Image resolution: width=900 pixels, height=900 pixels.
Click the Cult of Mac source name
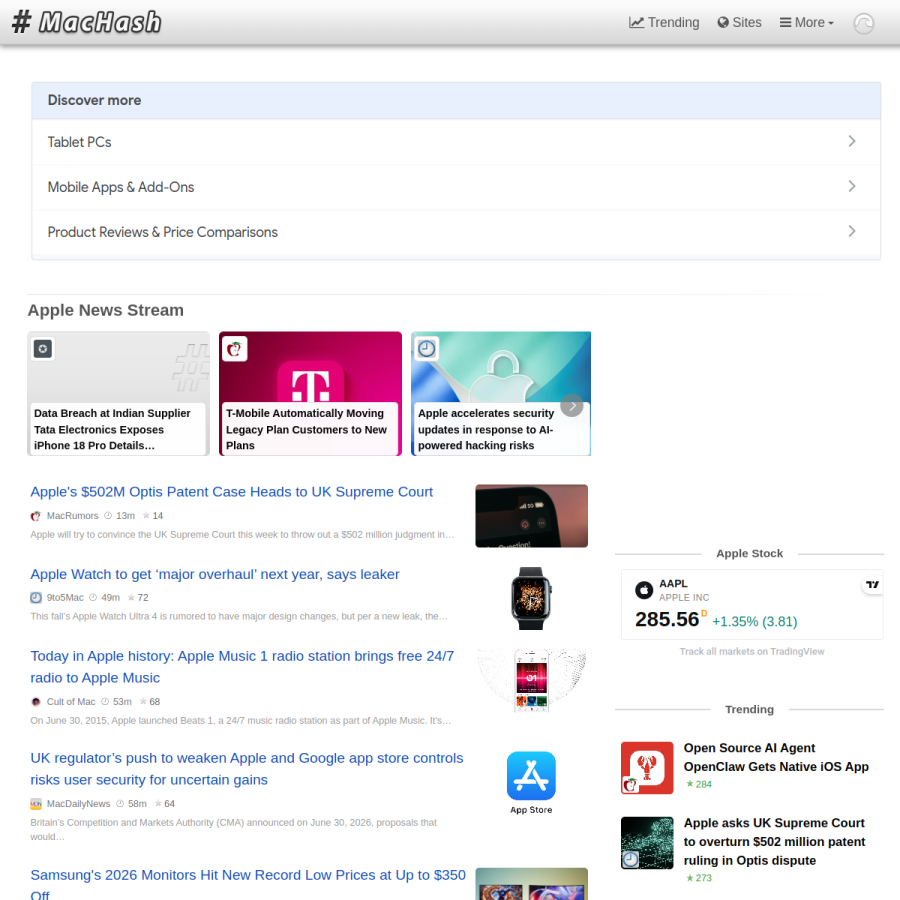click(x=71, y=702)
